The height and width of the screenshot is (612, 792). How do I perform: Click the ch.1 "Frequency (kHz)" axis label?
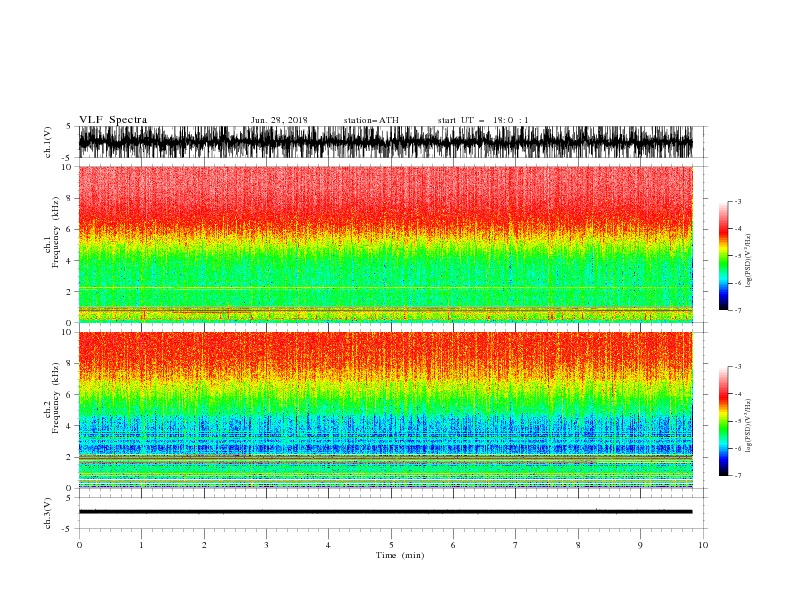(x=56, y=232)
